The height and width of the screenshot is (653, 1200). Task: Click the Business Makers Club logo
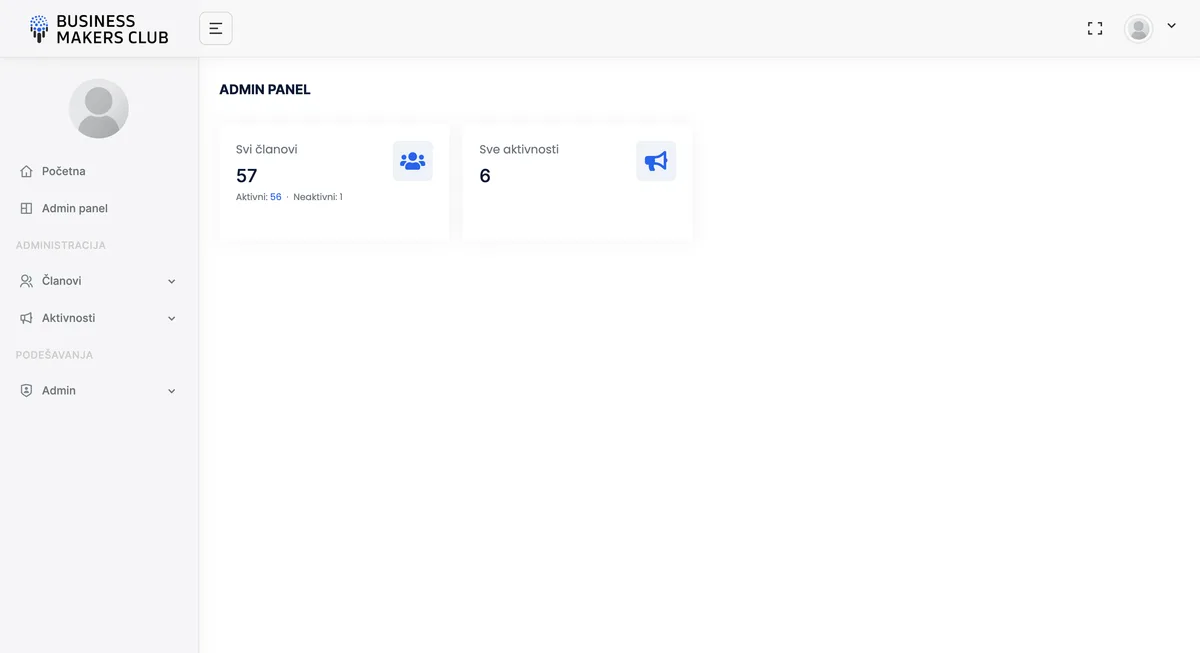click(x=99, y=29)
